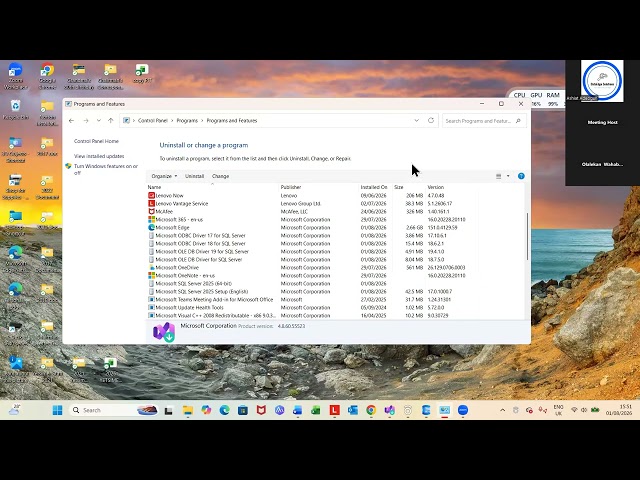Refresh the Programs and Features address bar
This screenshot has height=480, width=640.
431,120
